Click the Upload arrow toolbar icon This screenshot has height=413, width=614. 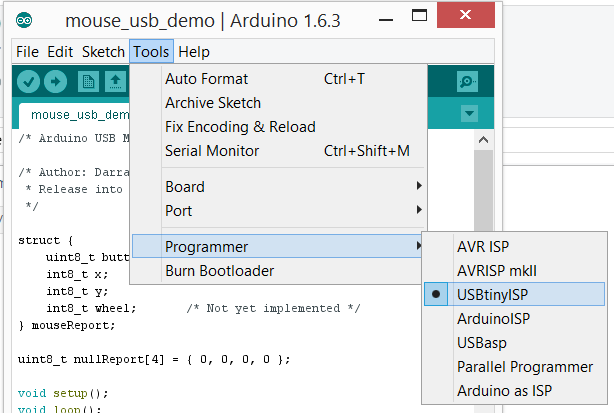click(56, 82)
